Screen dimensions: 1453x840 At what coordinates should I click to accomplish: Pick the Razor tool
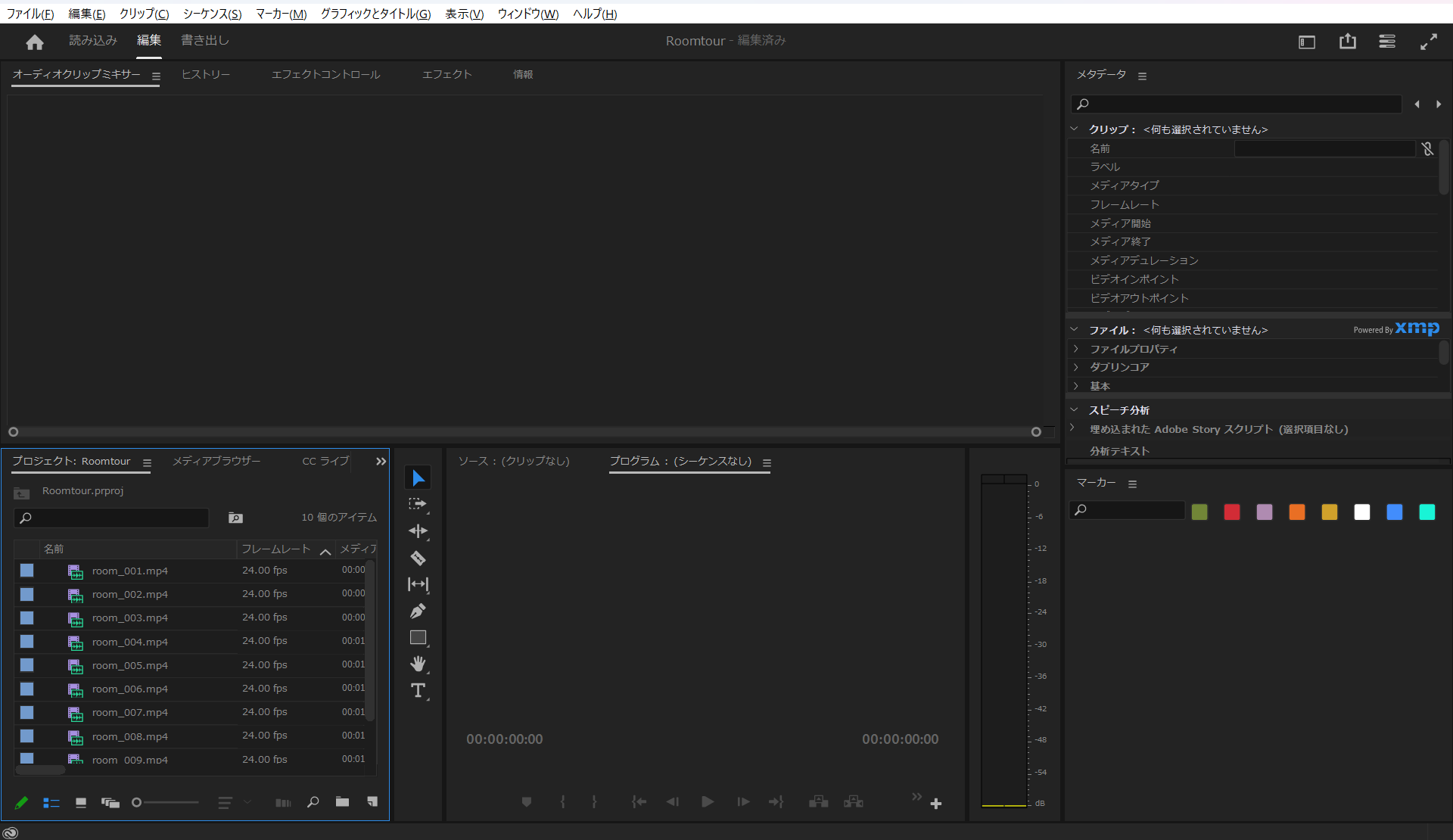point(418,558)
